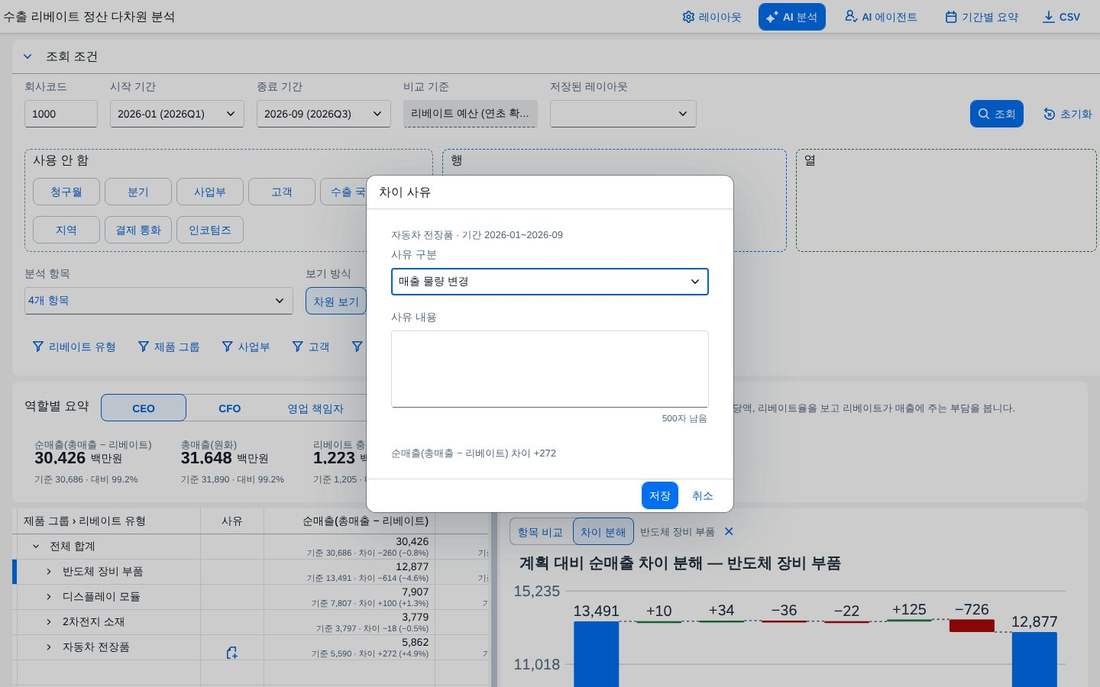Open the AI 에이전트 tool
Image resolution: width=1100 pixels, height=687 pixels.
point(880,17)
